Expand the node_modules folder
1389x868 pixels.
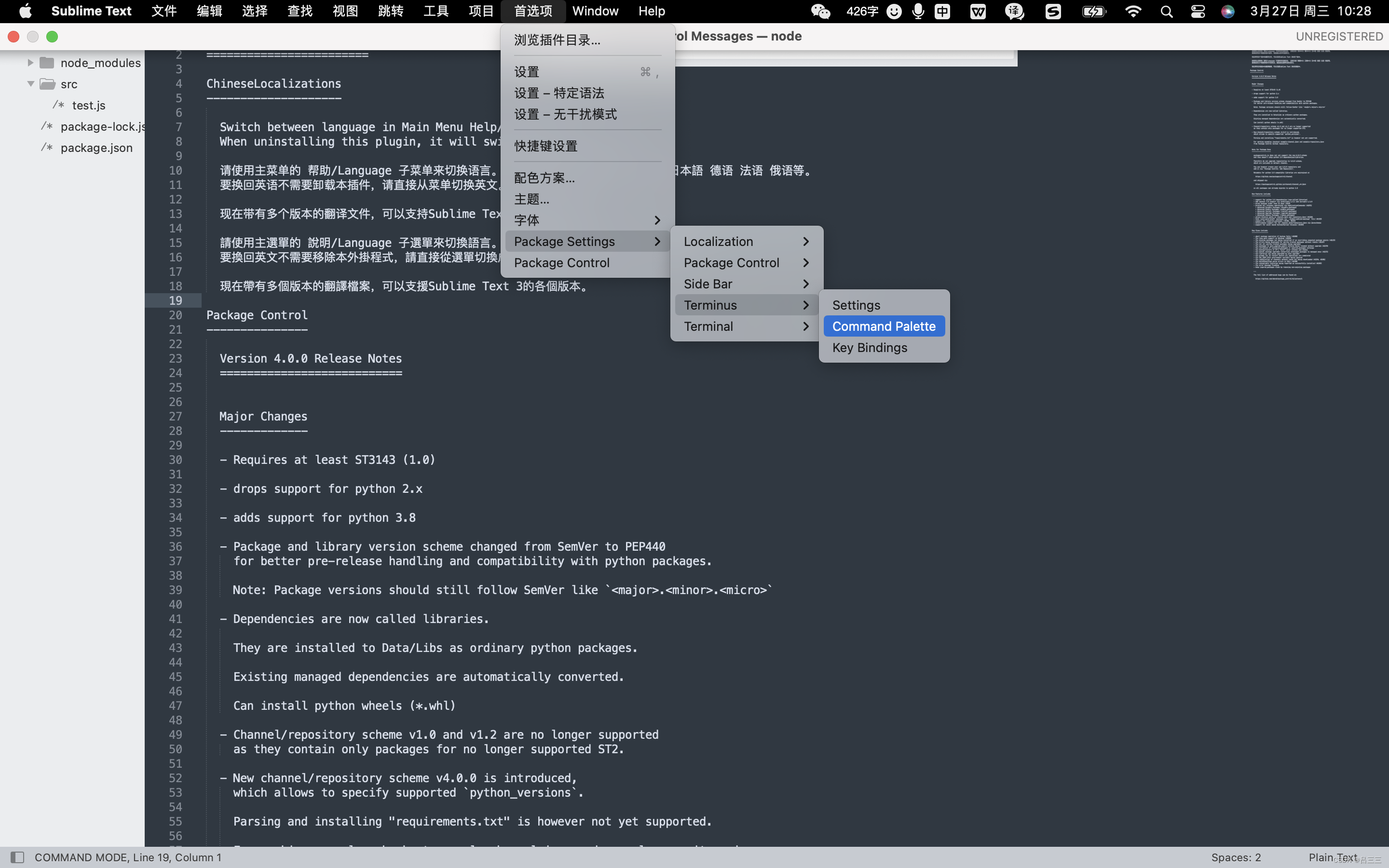(31, 63)
